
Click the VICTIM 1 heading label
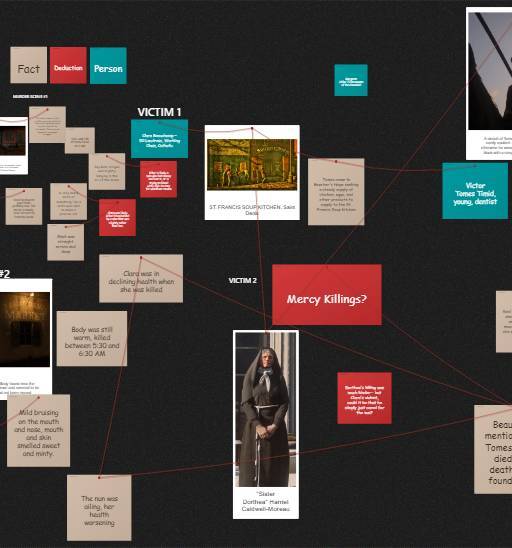click(x=159, y=112)
